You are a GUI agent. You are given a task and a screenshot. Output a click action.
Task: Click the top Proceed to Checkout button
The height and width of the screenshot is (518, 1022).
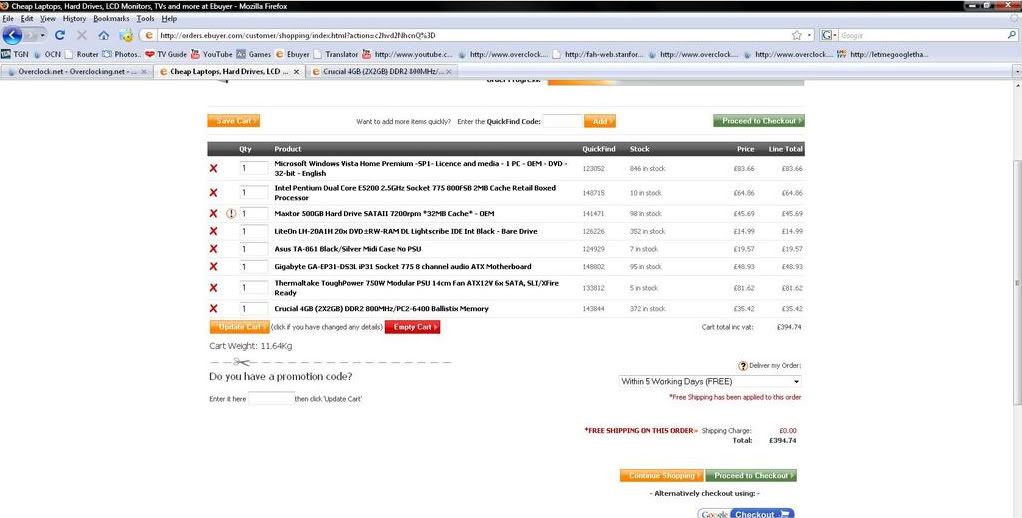(x=759, y=121)
